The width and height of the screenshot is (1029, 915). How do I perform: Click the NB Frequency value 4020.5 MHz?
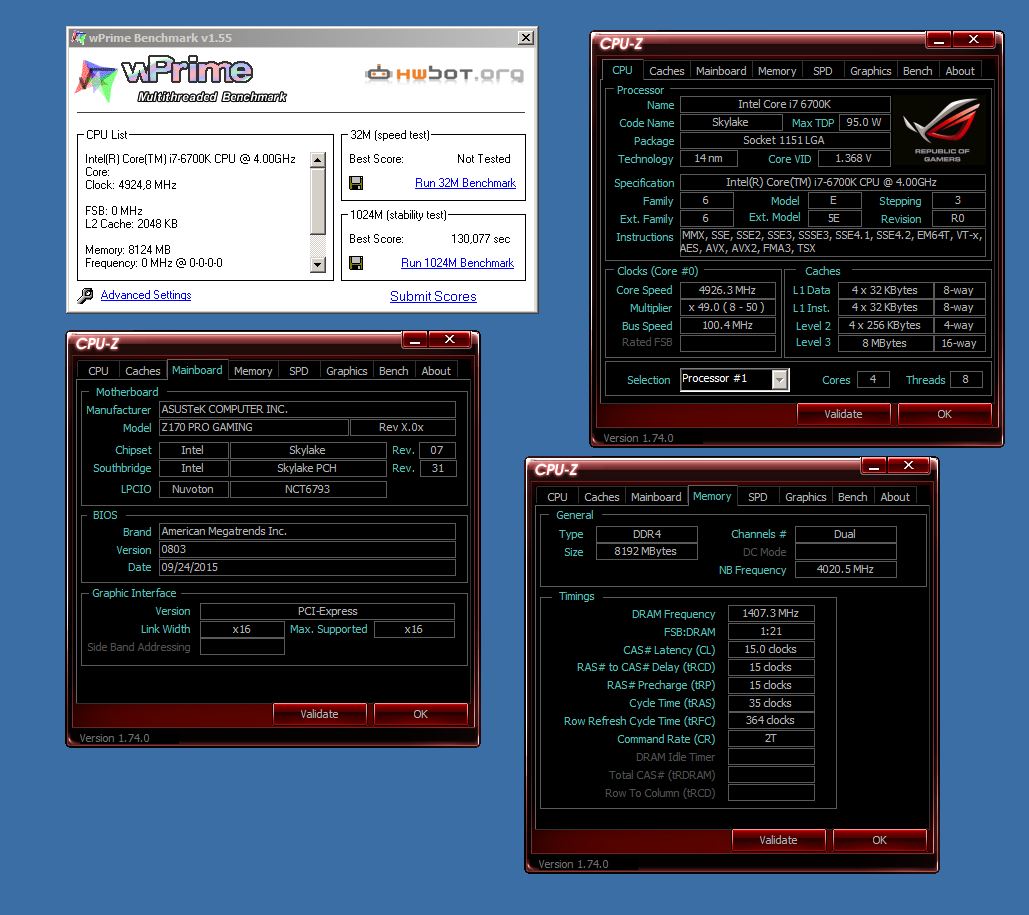pyautogui.click(x=845, y=570)
